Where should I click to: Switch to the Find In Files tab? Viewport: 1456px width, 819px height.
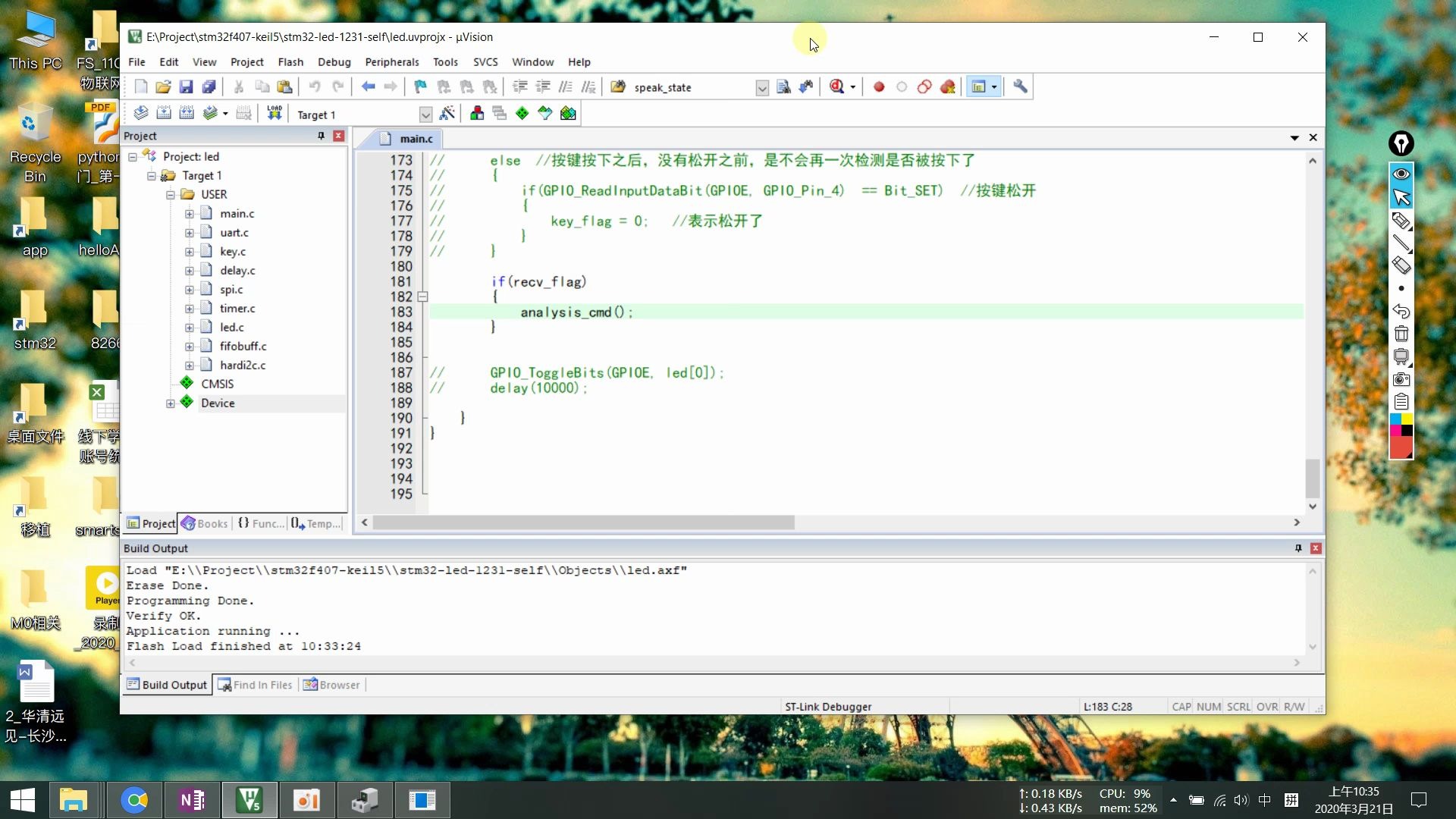[x=255, y=685]
